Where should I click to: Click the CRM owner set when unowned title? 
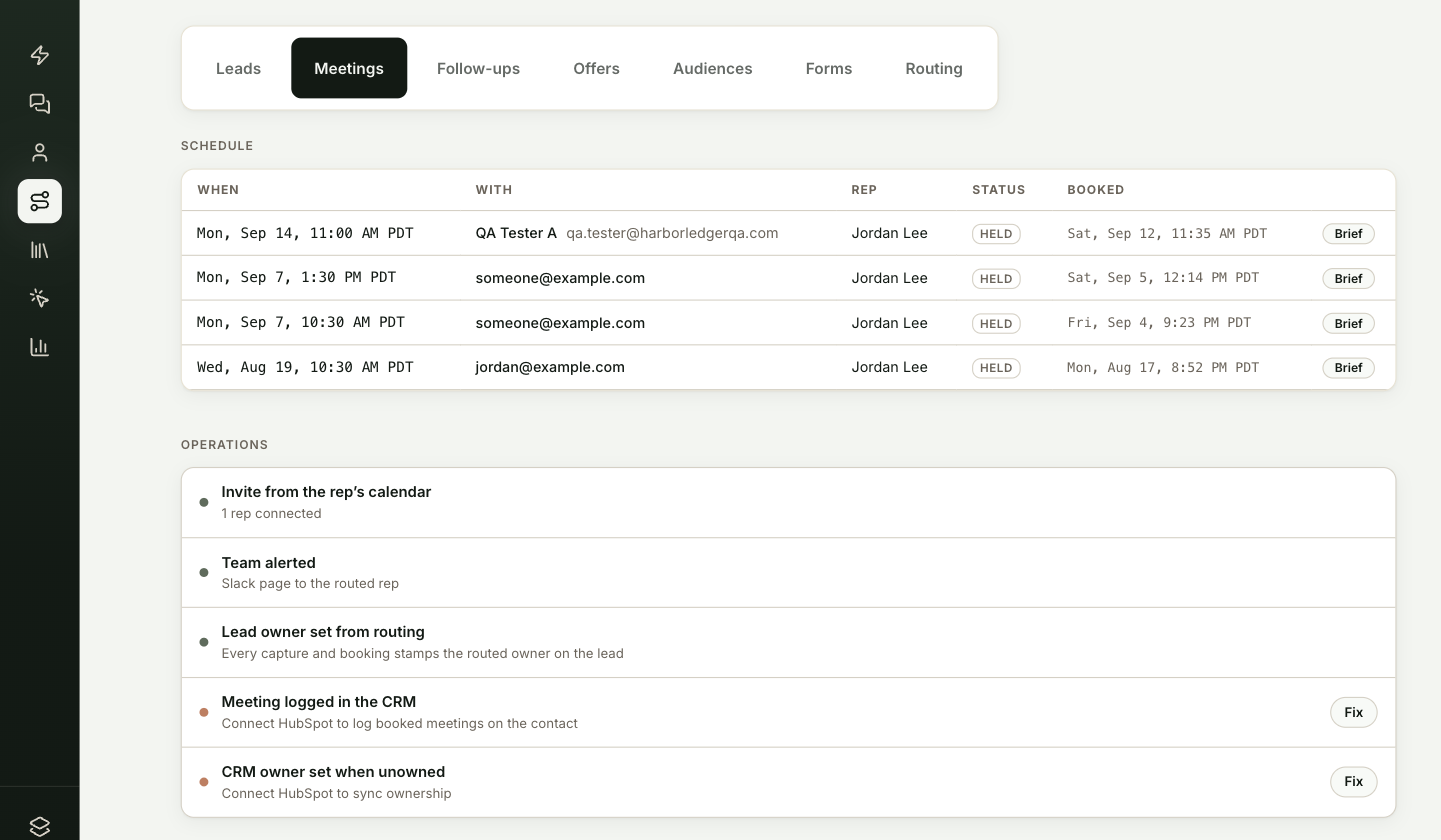[333, 772]
